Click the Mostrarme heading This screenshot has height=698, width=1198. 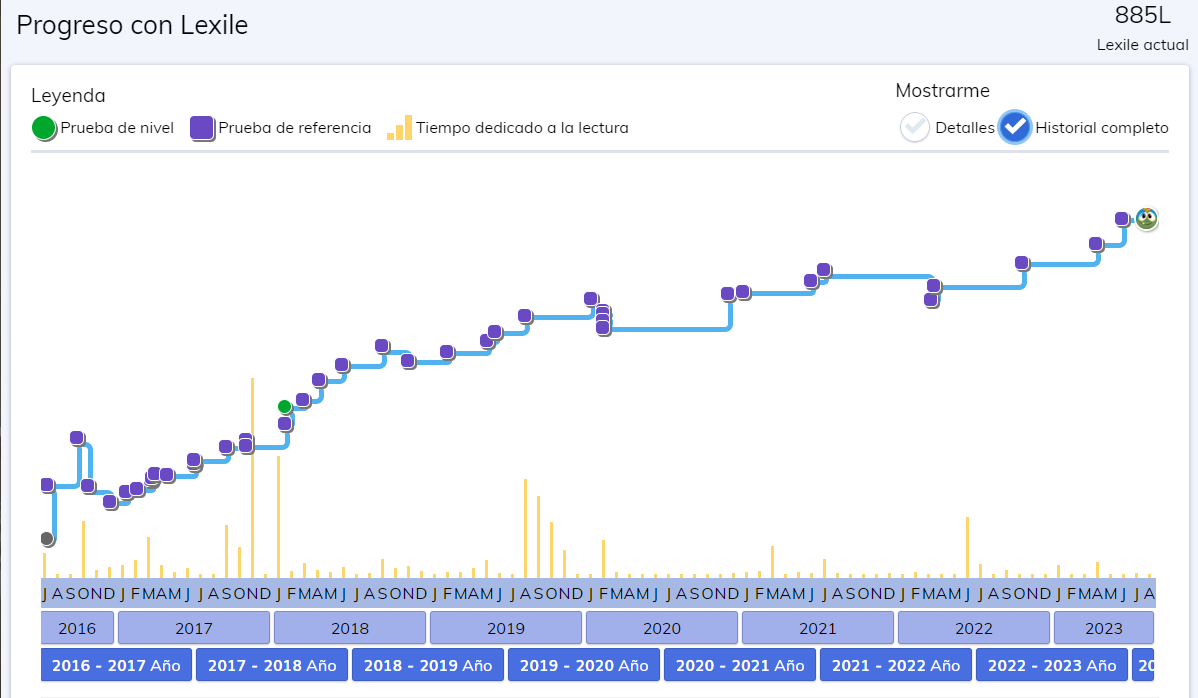coord(942,91)
